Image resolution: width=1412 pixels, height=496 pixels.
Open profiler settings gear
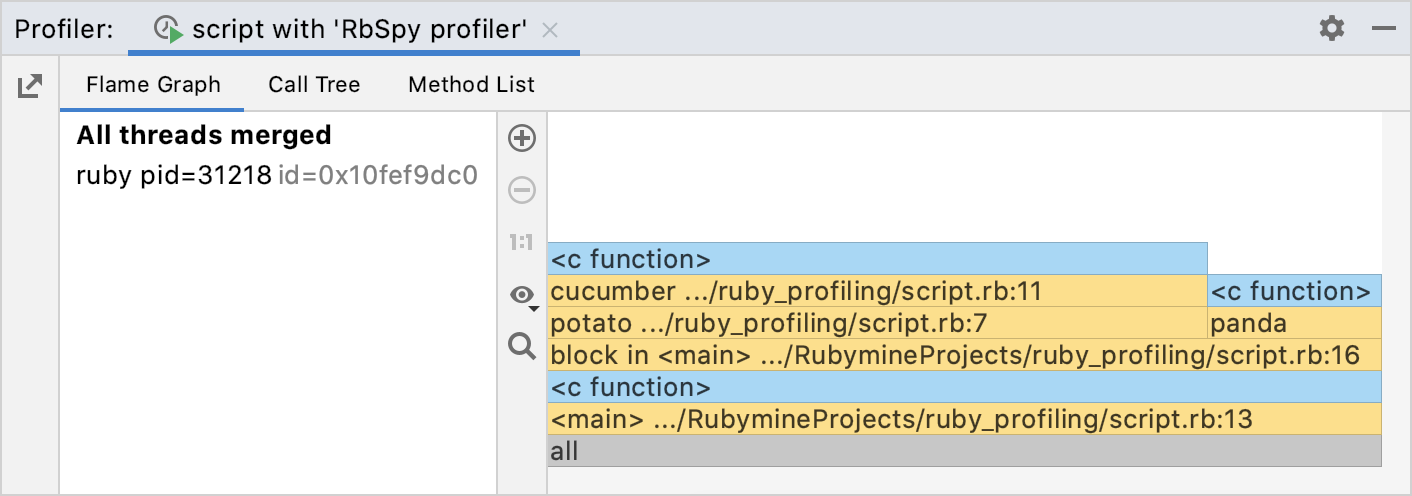pyautogui.click(x=1332, y=29)
